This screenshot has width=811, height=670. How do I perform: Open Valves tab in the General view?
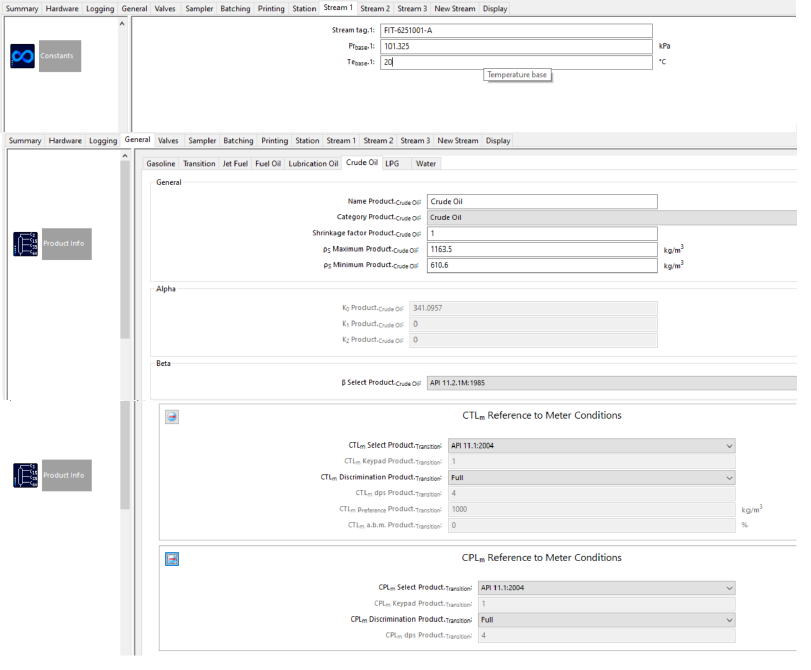coord(168,141)
